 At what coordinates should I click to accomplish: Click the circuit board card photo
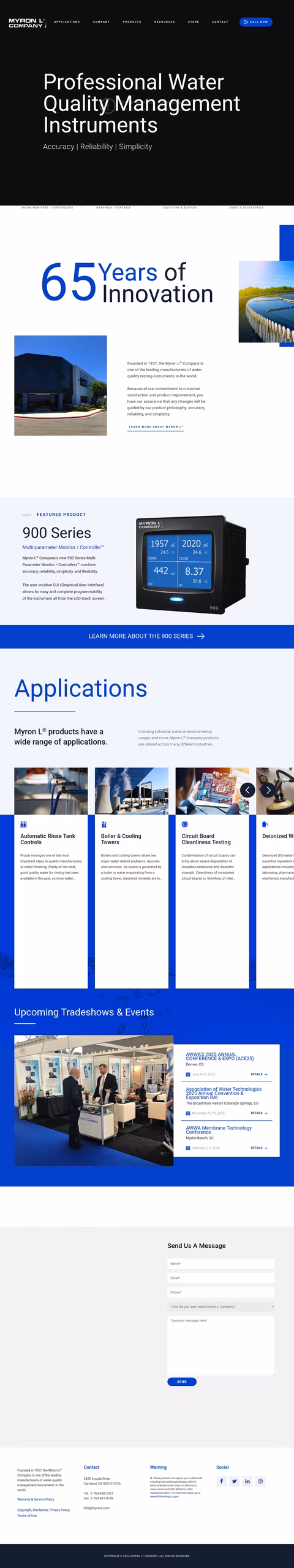[x=212, y=791]
